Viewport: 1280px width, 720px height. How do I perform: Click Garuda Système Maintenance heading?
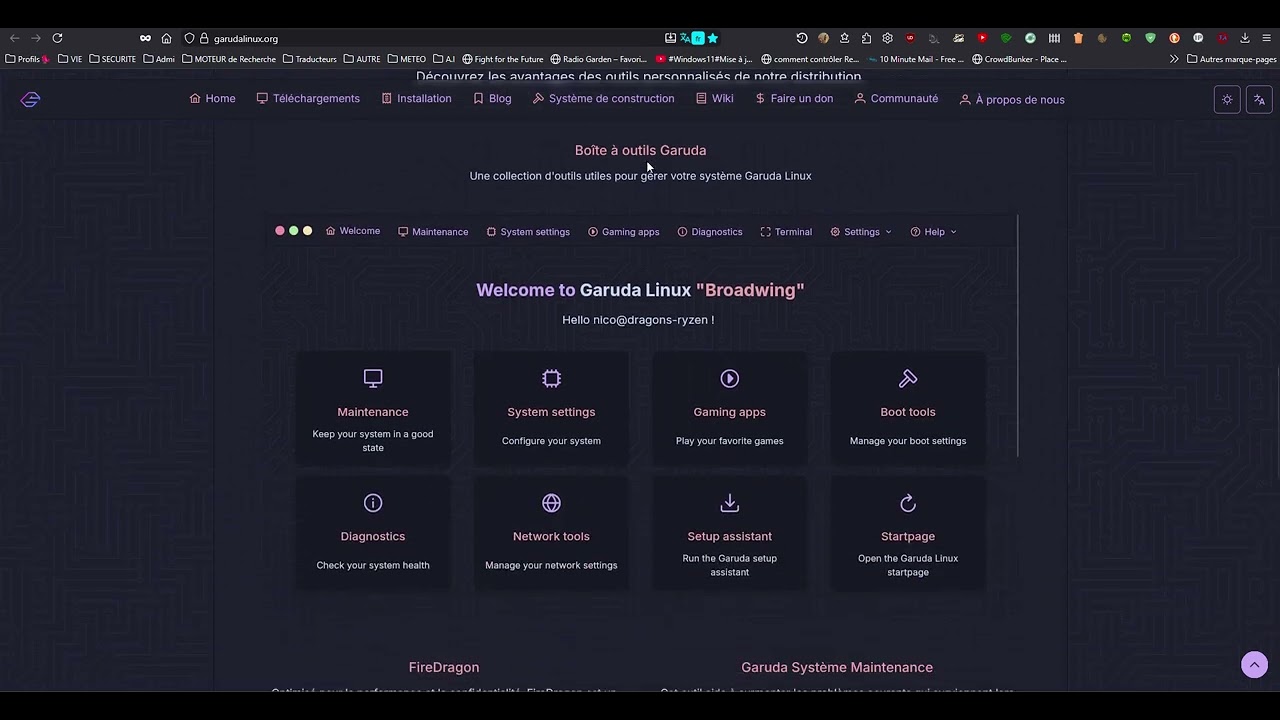click(x=837, y=667)
